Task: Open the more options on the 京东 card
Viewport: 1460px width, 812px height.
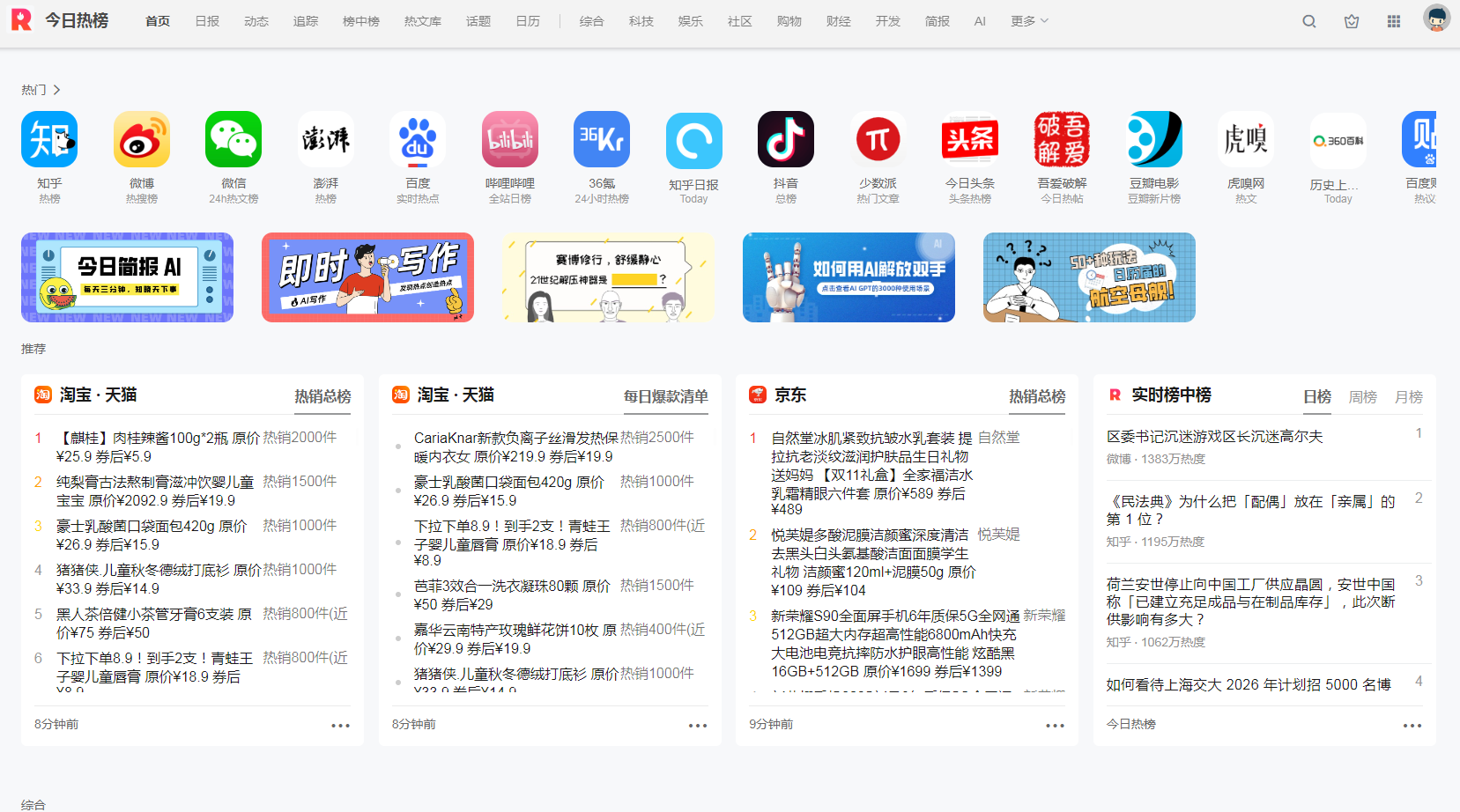Action: [1055, 725]
